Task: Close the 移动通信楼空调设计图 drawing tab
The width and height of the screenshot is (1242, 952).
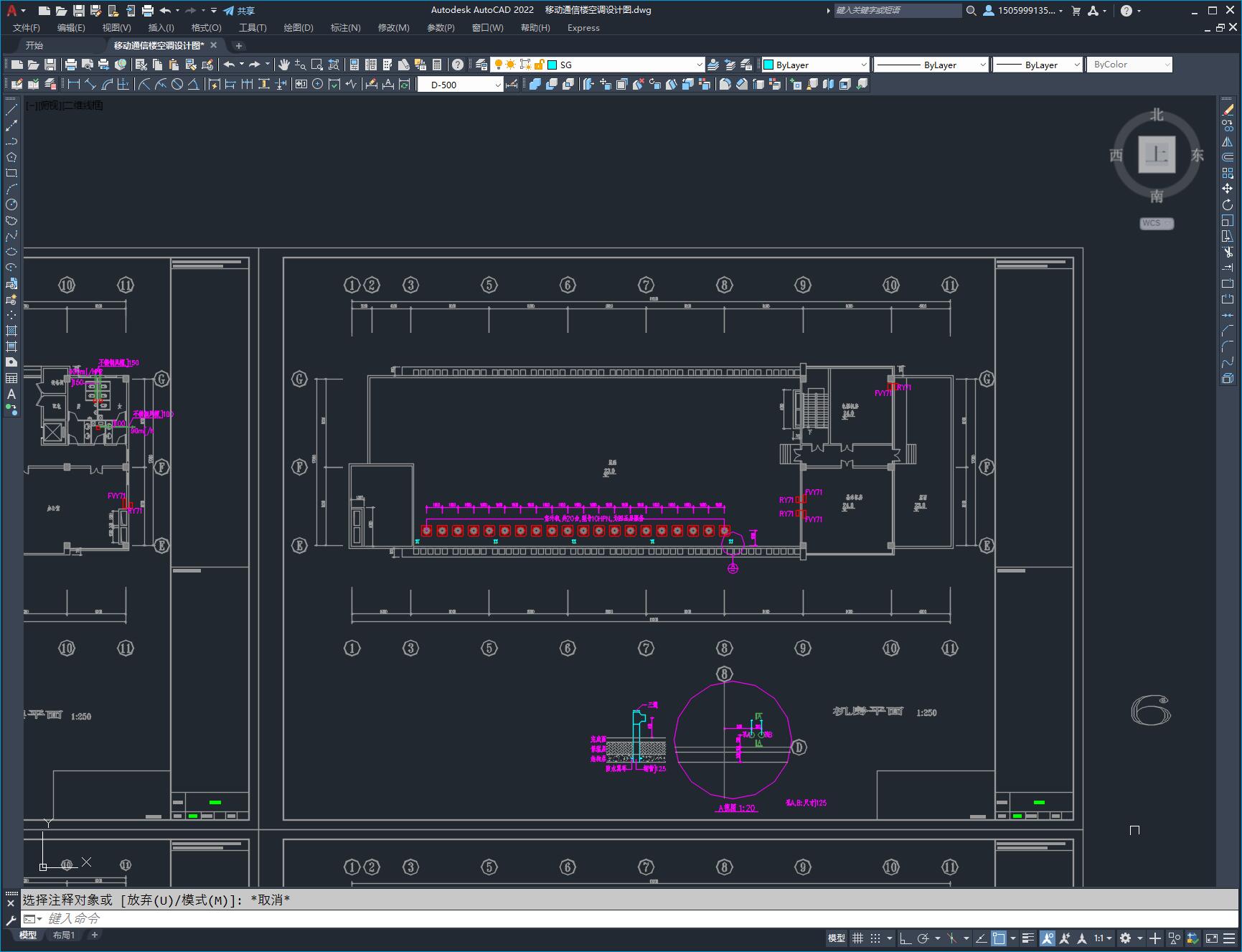Action: (x=213, y=45)
